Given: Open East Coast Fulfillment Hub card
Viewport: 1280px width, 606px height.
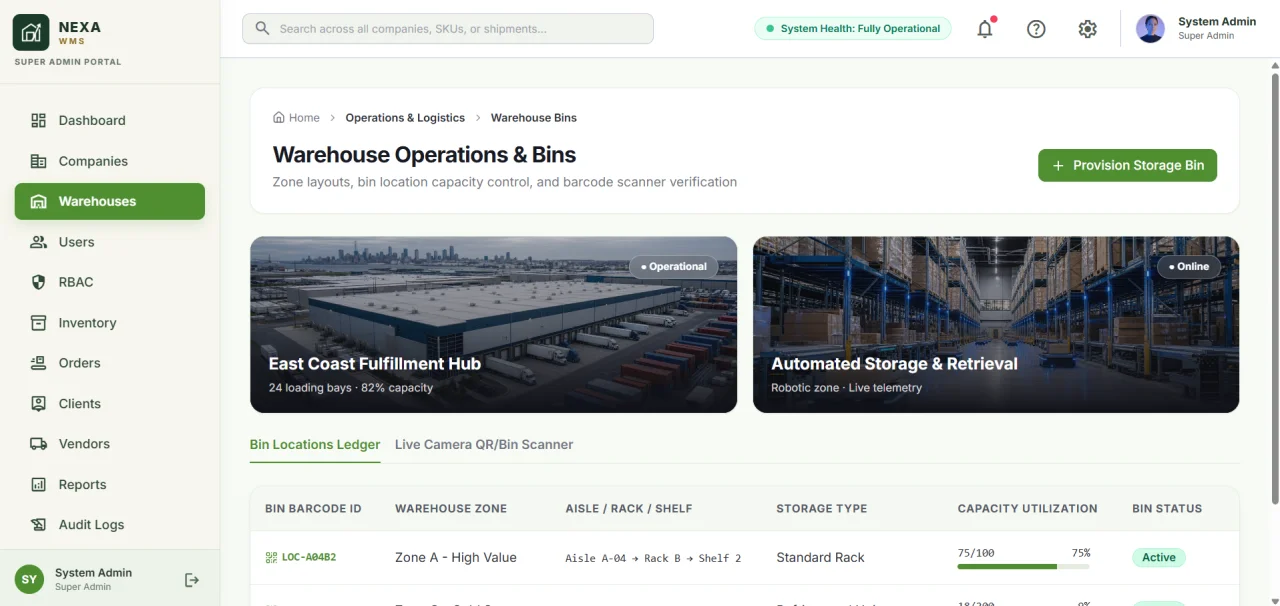Looking at the screenshot, I should (494, 325).
